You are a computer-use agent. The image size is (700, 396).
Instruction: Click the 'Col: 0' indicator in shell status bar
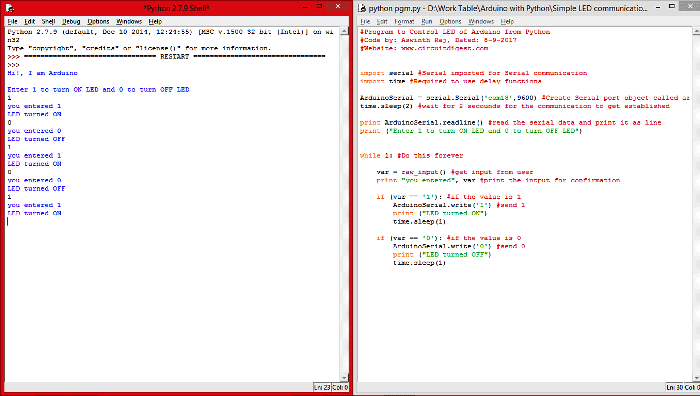point(340,388)
